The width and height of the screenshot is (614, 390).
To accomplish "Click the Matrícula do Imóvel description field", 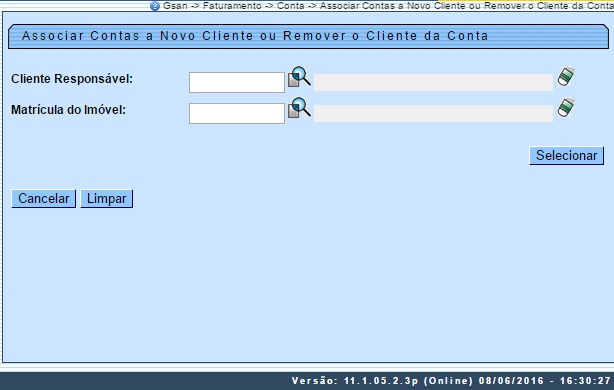I will 433,114.
